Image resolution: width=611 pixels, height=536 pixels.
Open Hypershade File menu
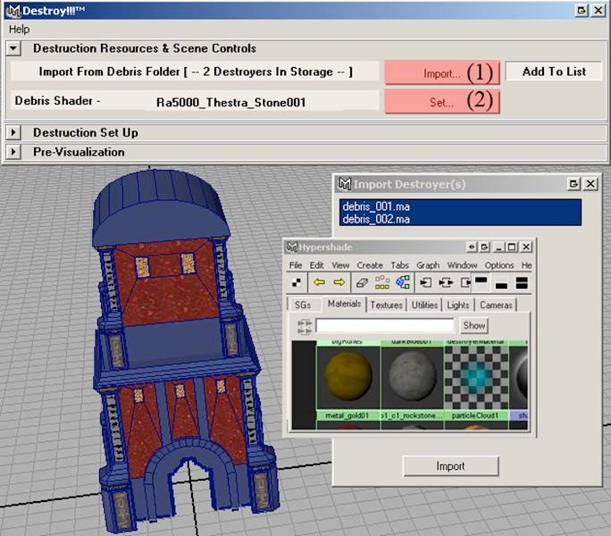[x=295, y=265]
